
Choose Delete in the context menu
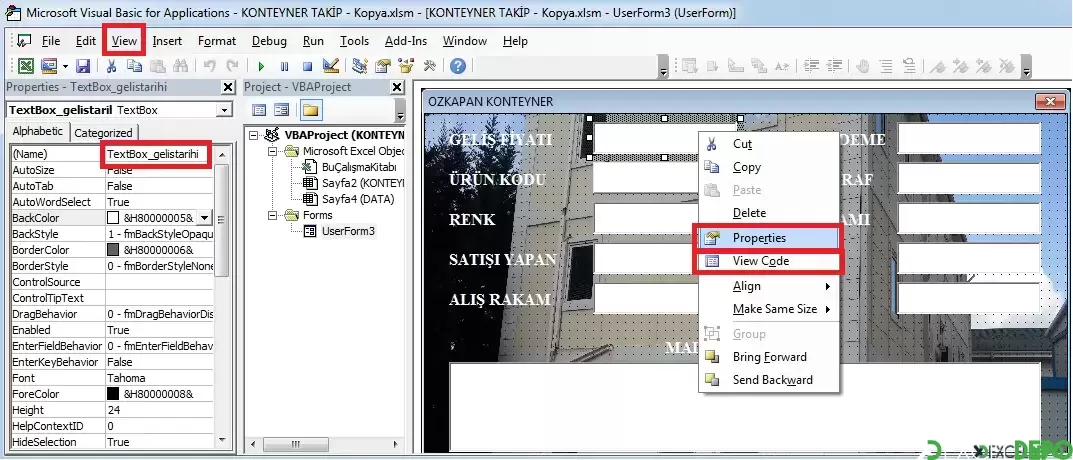(768, 213)
